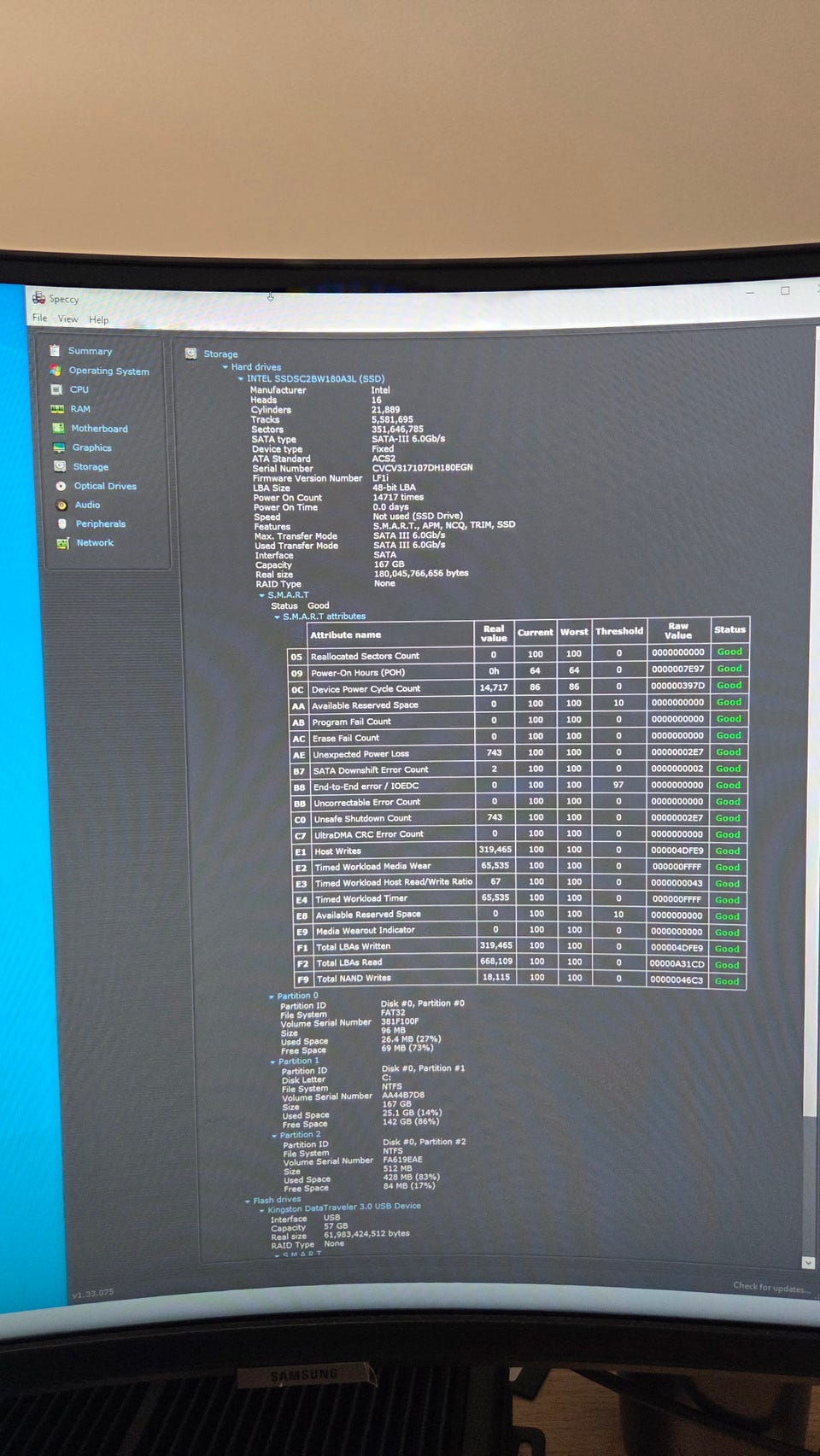
Task: Click serial number CVCV317107DH180EGN
Action: (x=422, y=468)
